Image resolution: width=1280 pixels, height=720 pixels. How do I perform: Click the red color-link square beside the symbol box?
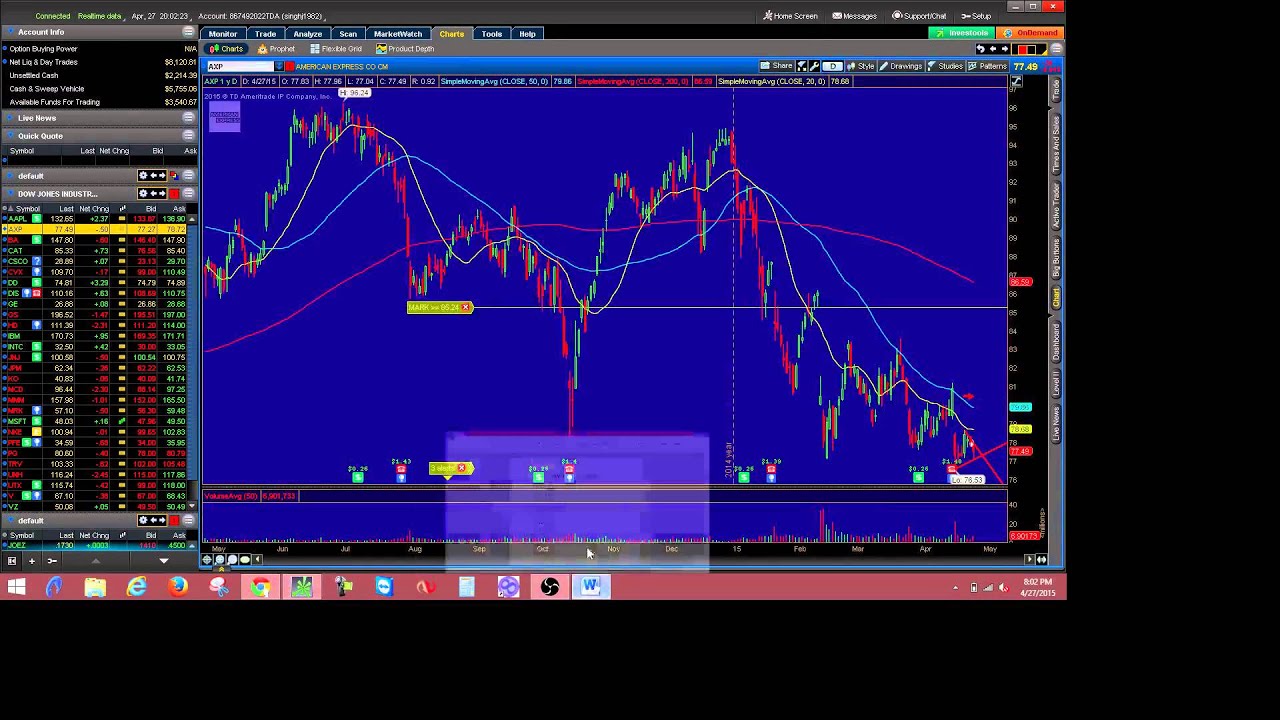289,66
